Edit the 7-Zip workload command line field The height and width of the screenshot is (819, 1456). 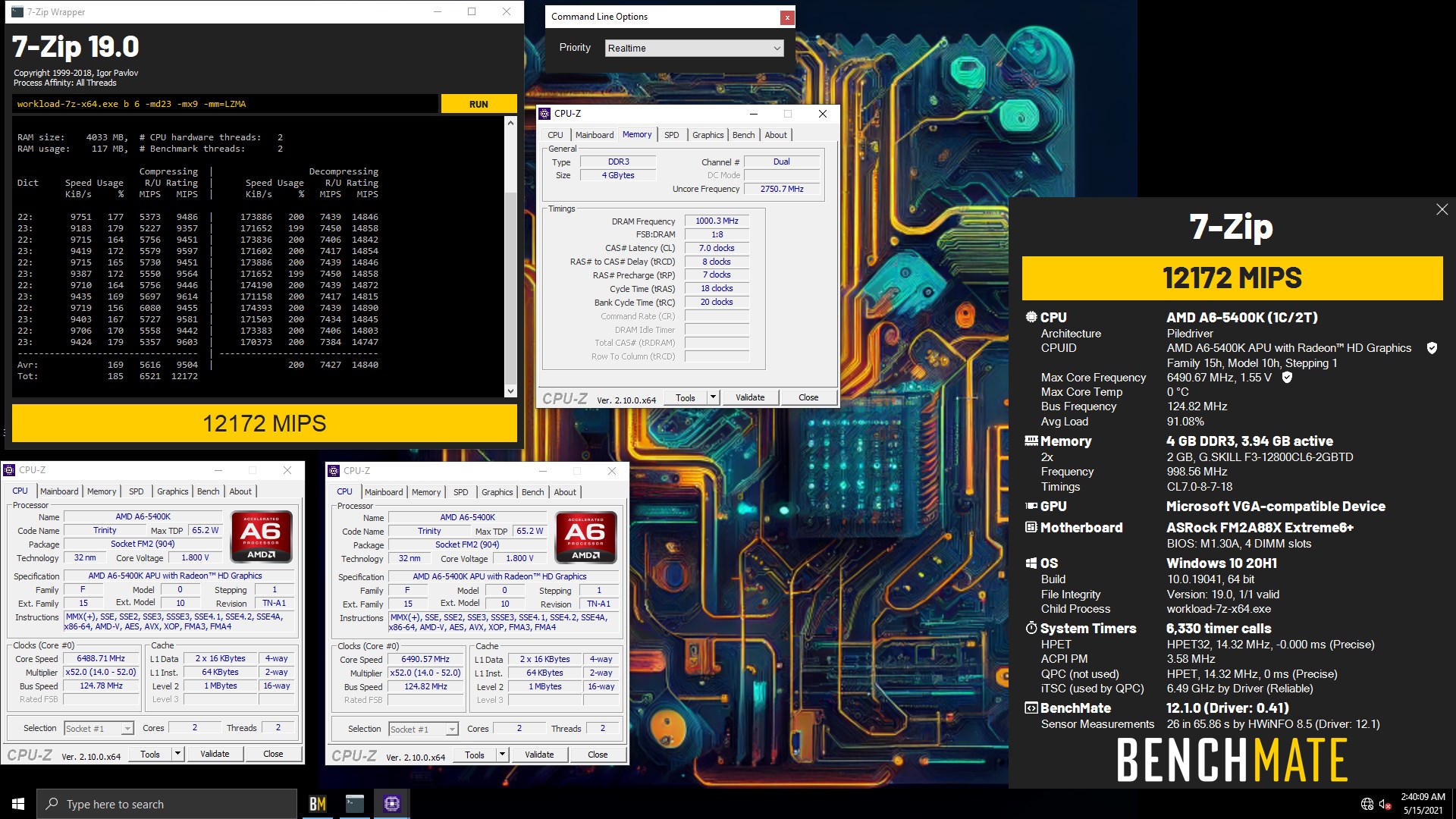[226, 104]
